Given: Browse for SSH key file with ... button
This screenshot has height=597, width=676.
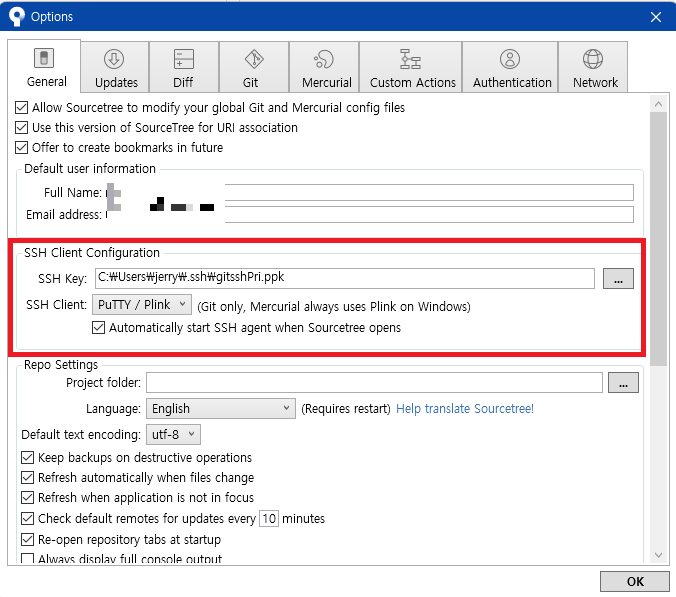Looking at the screenshot, I should coord(618,278).
